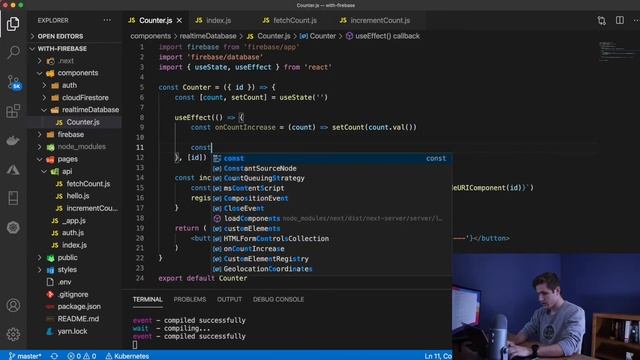The width and height of the screenshot is (640, 360).
Task: Click the Explorer more actions ellipsis
Action: [107, 20]
